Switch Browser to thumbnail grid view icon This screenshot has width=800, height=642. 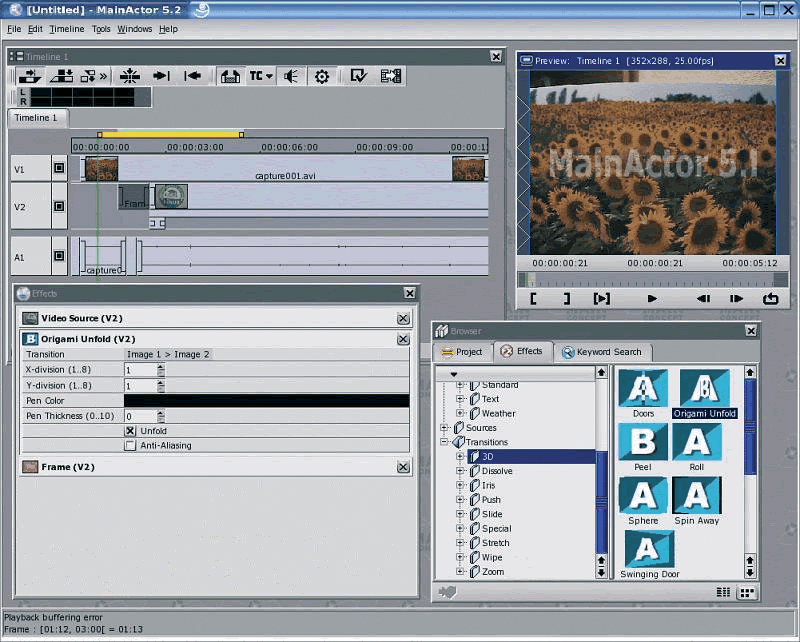point(747,592)
